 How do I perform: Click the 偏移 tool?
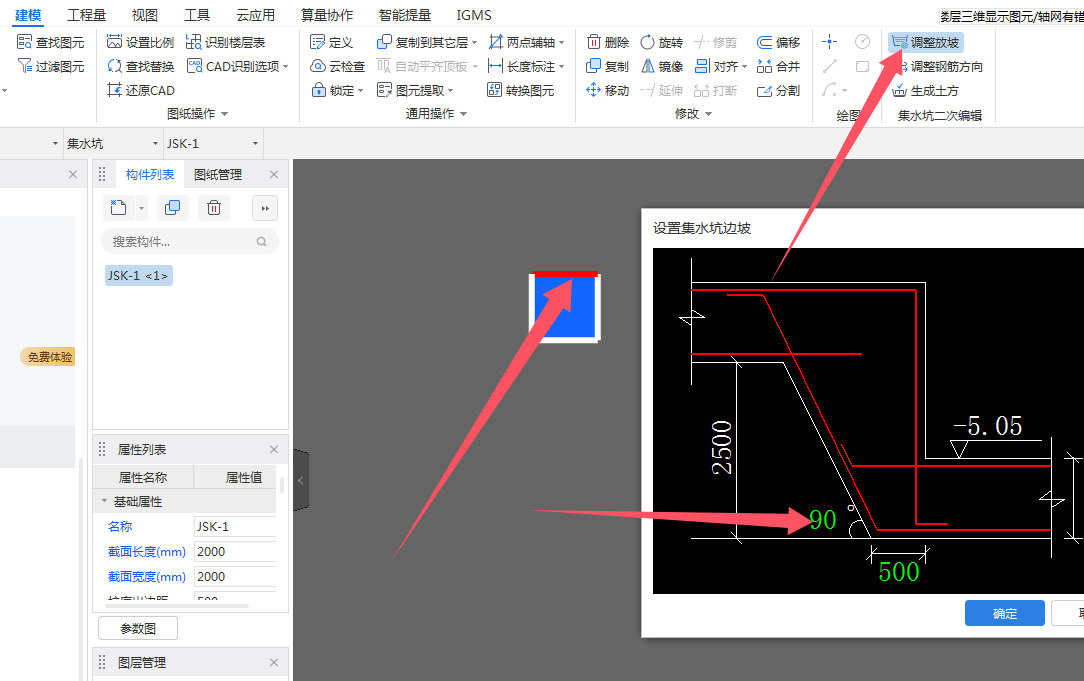[778, 43]
